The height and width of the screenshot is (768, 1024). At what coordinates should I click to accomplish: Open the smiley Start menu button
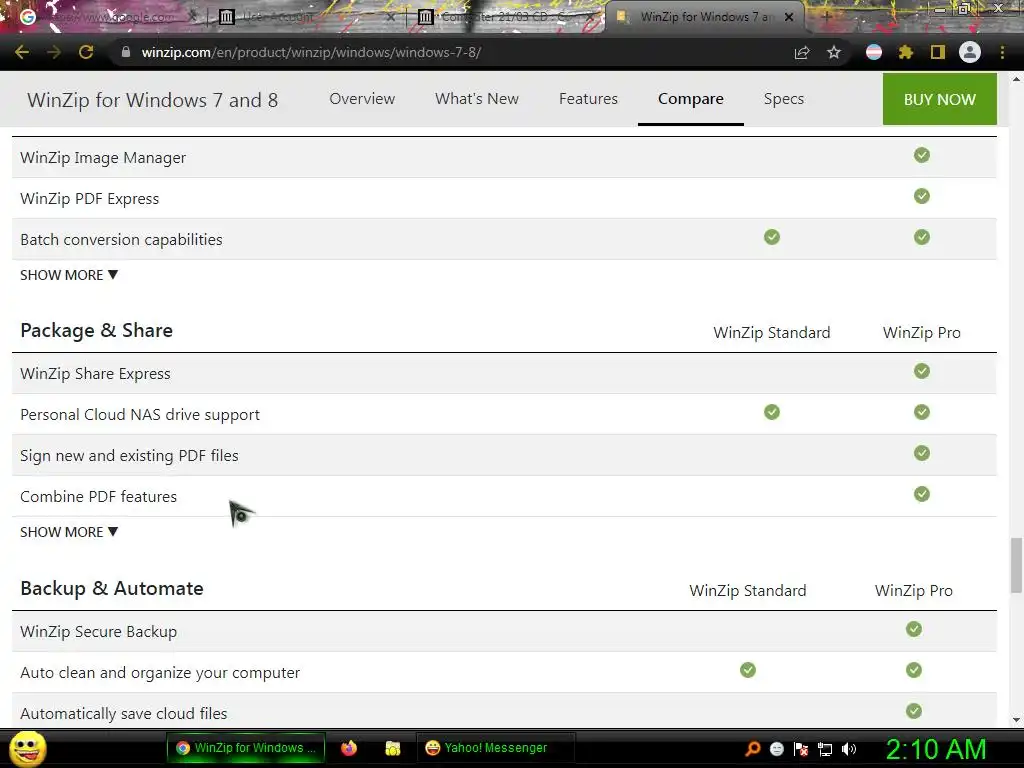[27, 749]
